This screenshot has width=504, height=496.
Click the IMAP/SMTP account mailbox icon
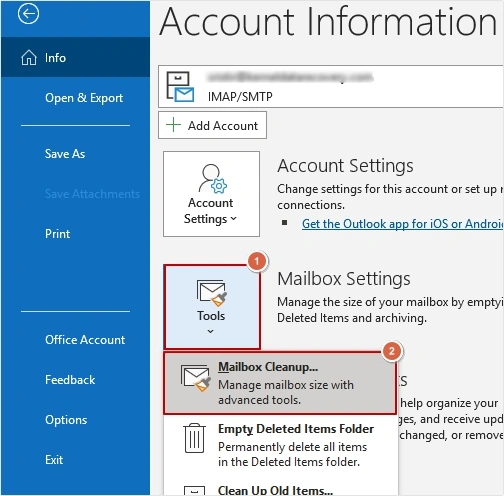coord(180,87)
